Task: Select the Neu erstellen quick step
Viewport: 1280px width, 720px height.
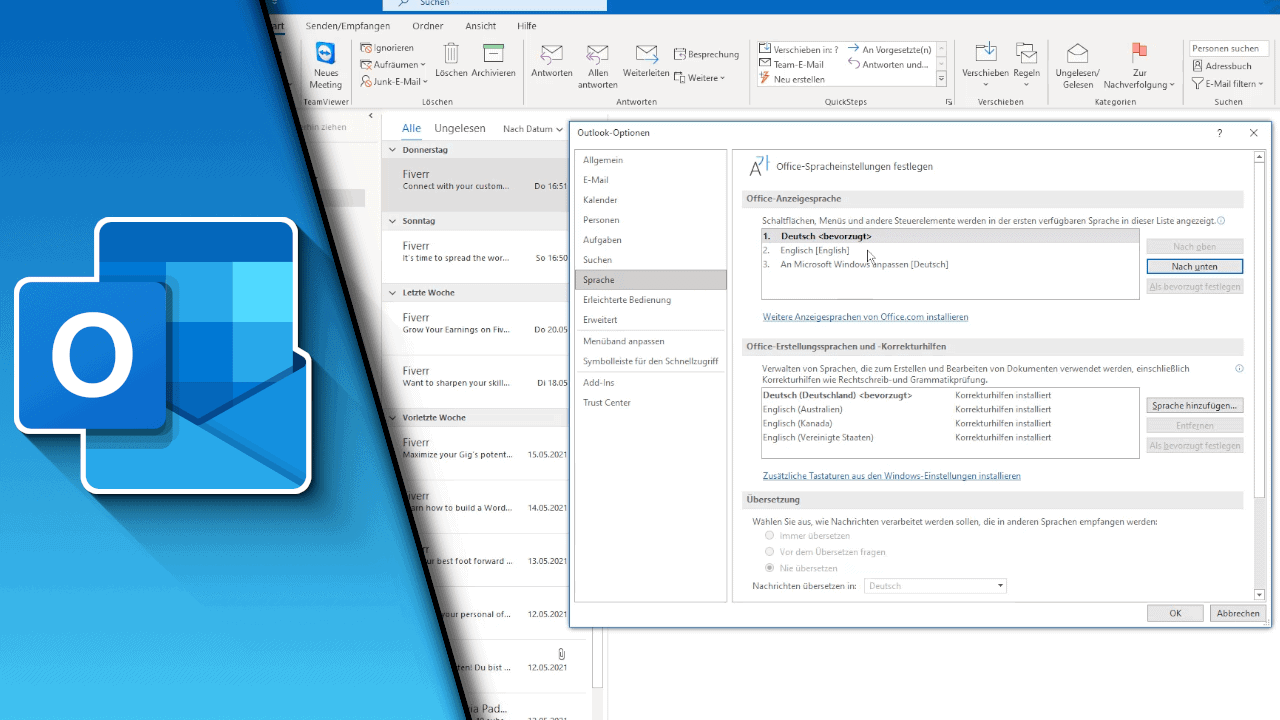Action: [792, 79]
